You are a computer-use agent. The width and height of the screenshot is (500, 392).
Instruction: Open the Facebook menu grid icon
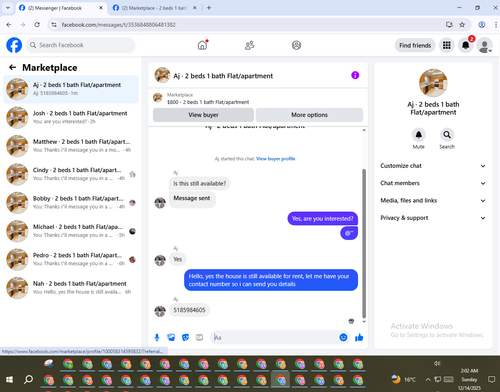[x=447, y=45]
